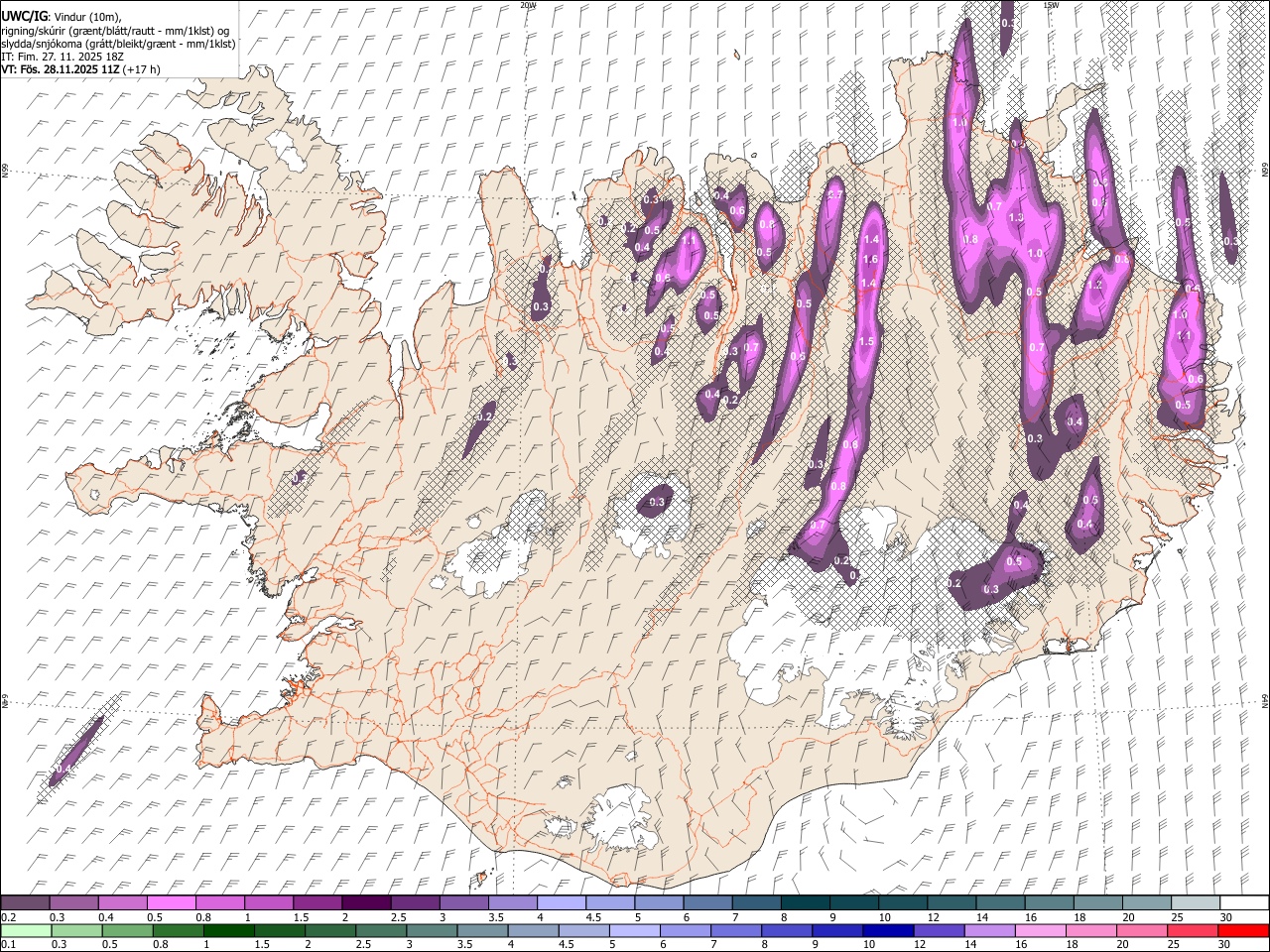Click the 20 swatch on the green-blue-red scale

click(1140, 930)
